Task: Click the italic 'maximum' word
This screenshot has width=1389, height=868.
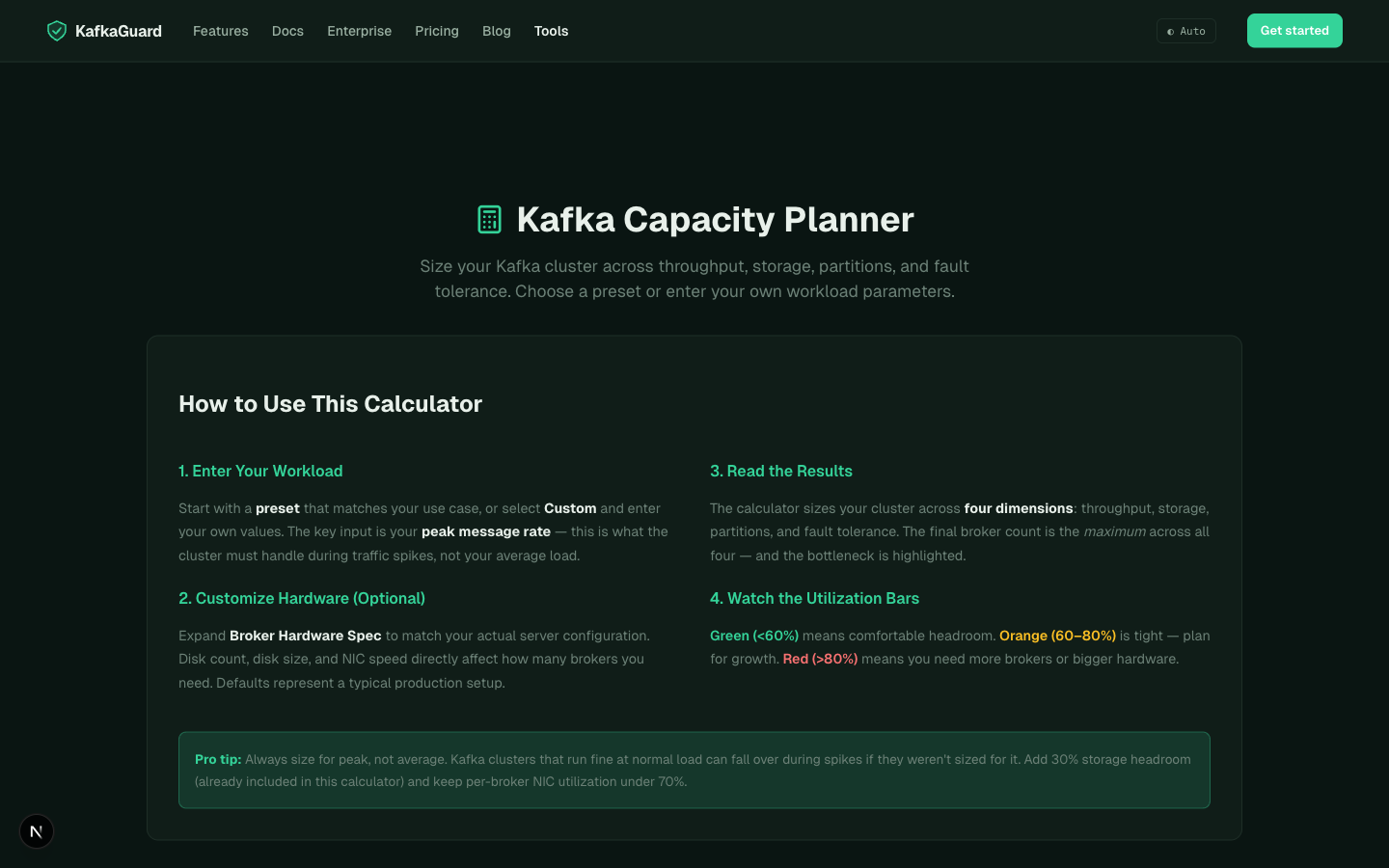Action: 1114,531
